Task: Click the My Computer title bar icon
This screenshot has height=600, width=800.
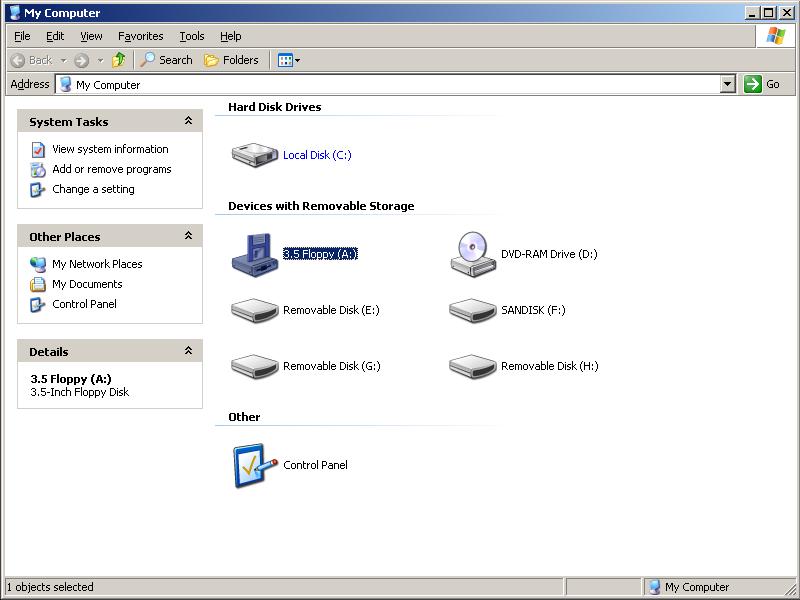Action: [x=15, y=13]
